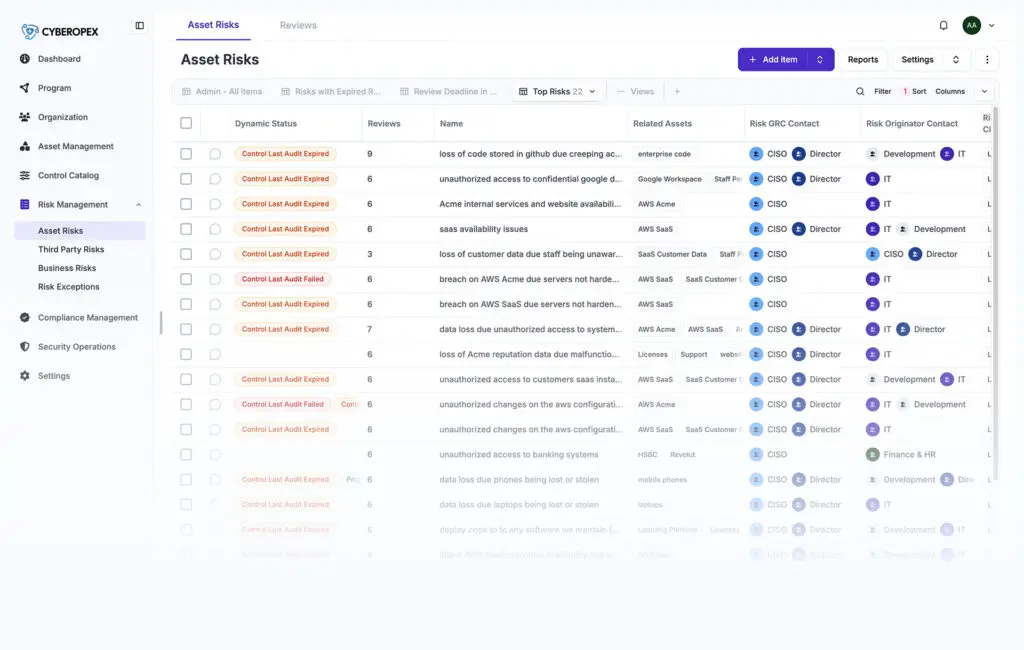The width and height of the screenshot is (1024, 650).
Task: Click the Compliance Management badge icon
Action: (25, 317)
